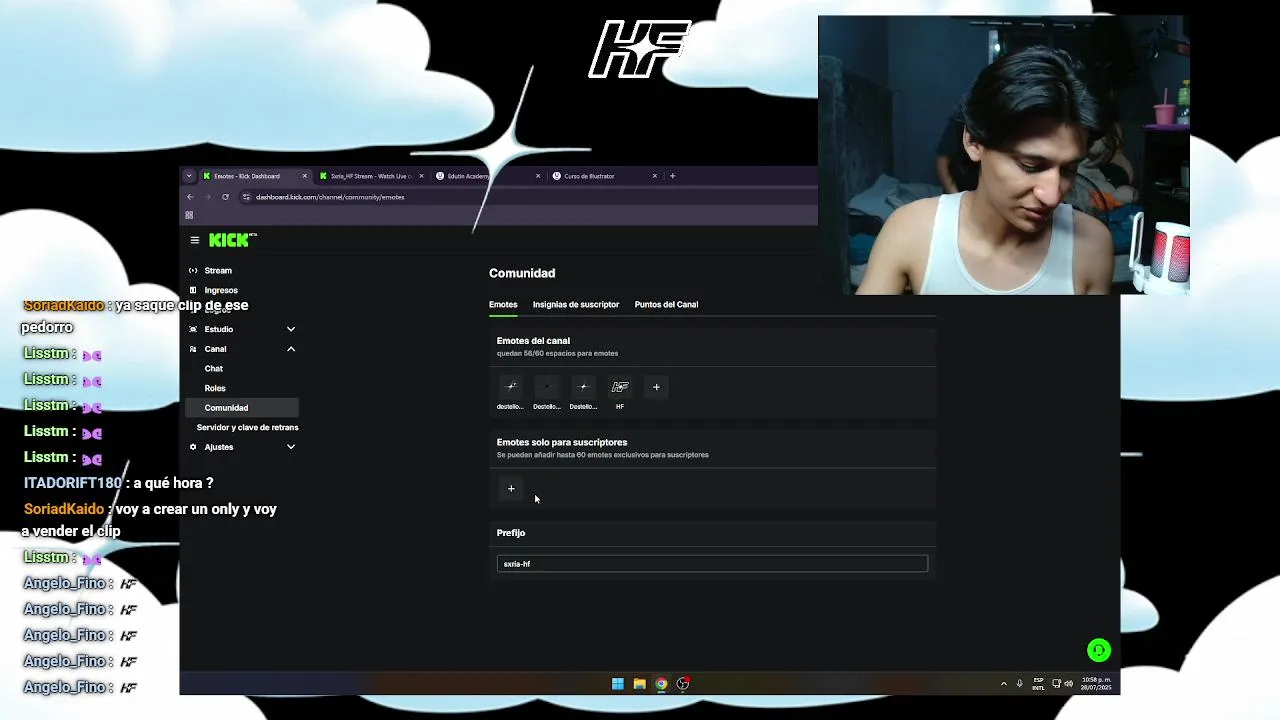Open a new browser tab
The height and width of the screenshot is (720, 1280).
click(x=672, y=176)
